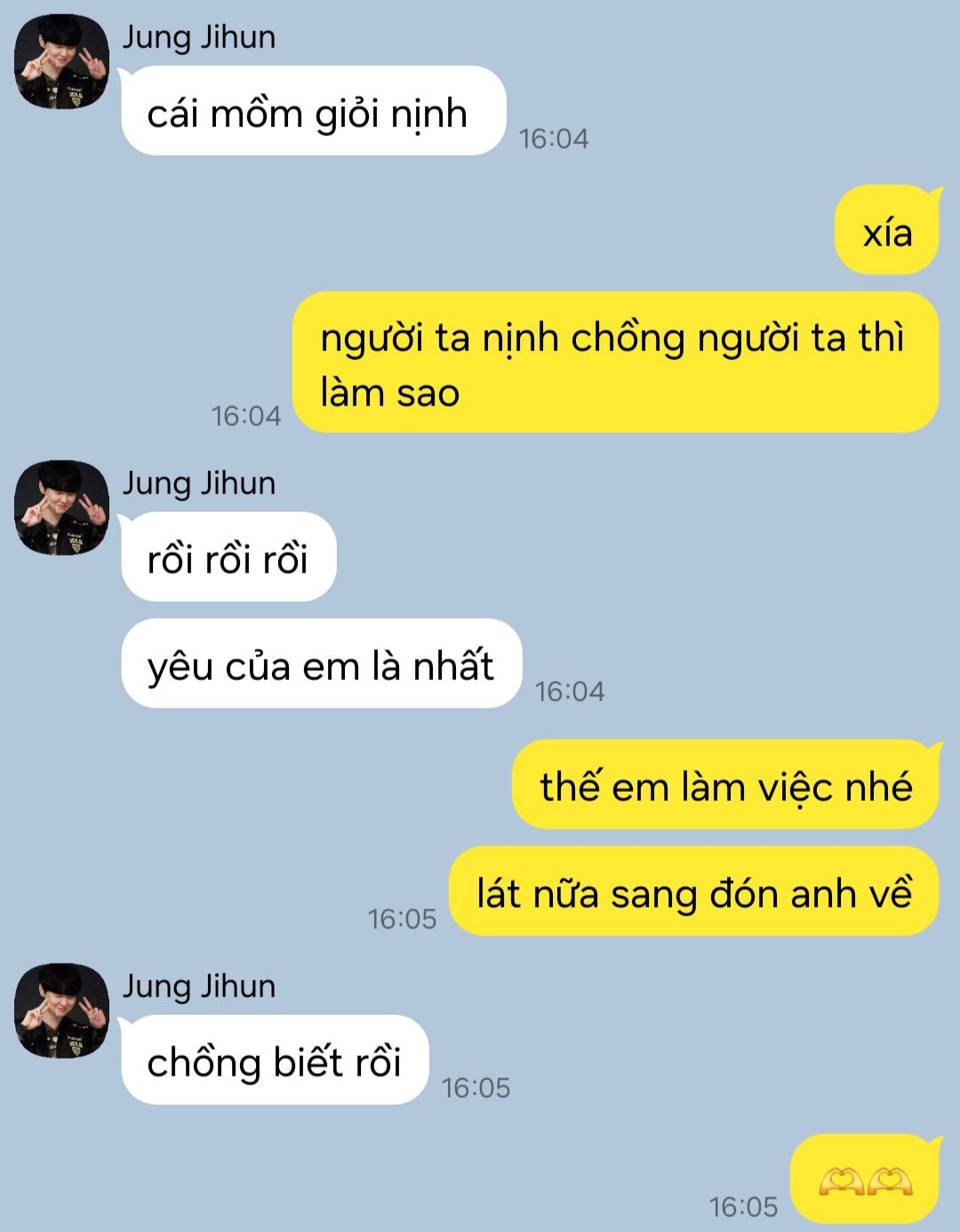960x1232 pixels.
Task: Tap the yellow 'xía' message bubble
Action: click(886, 229)
